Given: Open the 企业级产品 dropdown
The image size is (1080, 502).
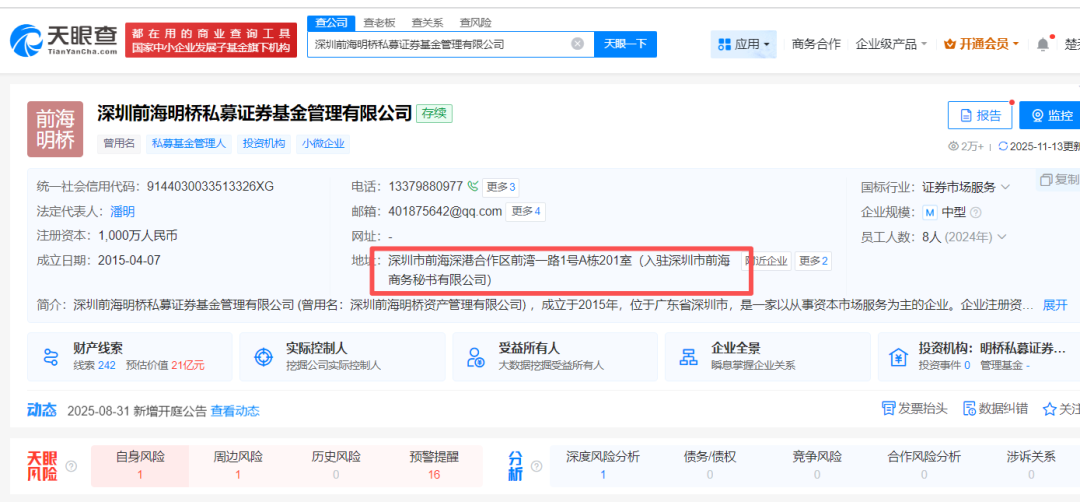Looking at the screenshot, I should [891, 44].
